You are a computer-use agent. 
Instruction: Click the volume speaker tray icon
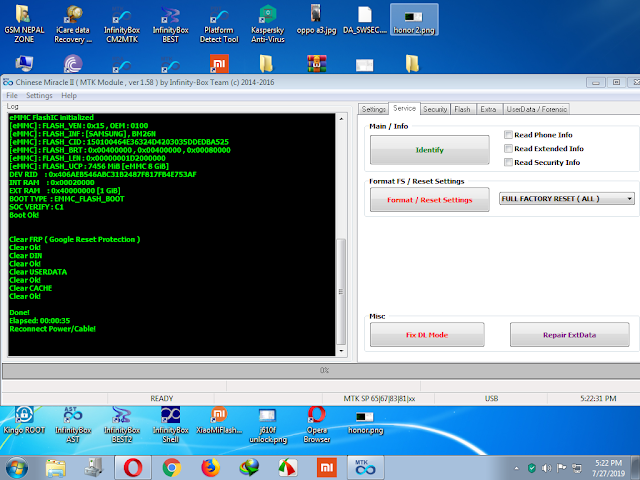[x=546, y=468]
